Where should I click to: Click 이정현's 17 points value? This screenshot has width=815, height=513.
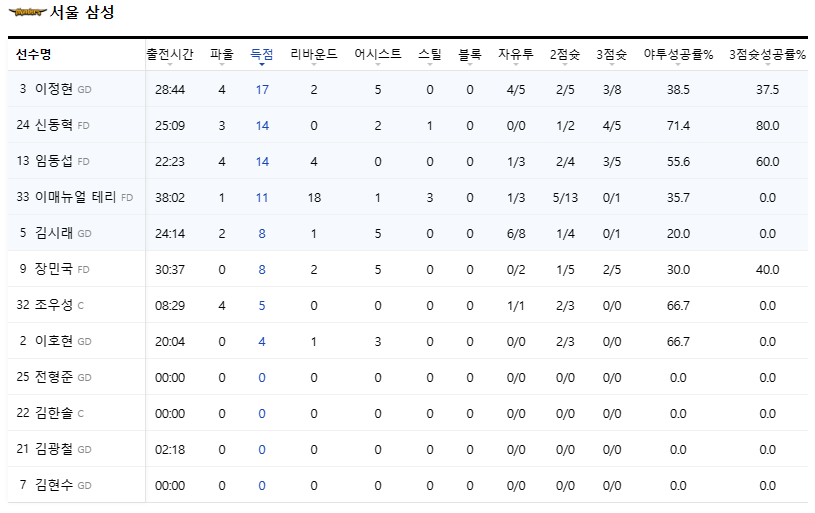point(262,89)
